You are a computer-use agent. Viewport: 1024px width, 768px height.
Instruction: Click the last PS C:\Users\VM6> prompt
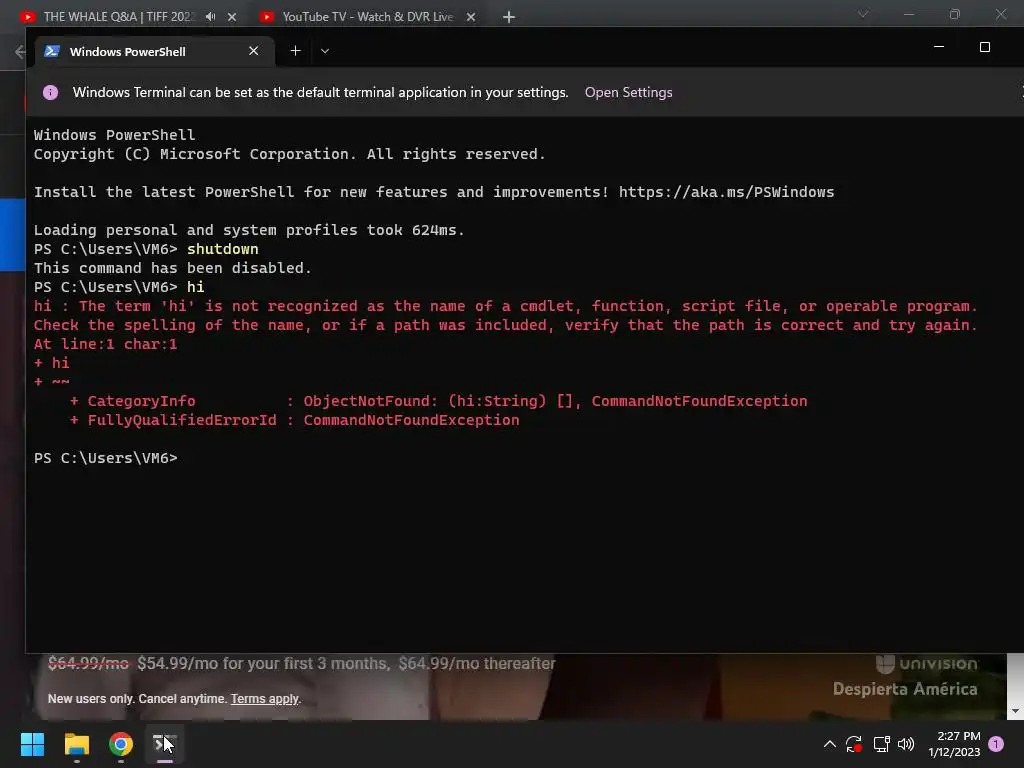106,458
